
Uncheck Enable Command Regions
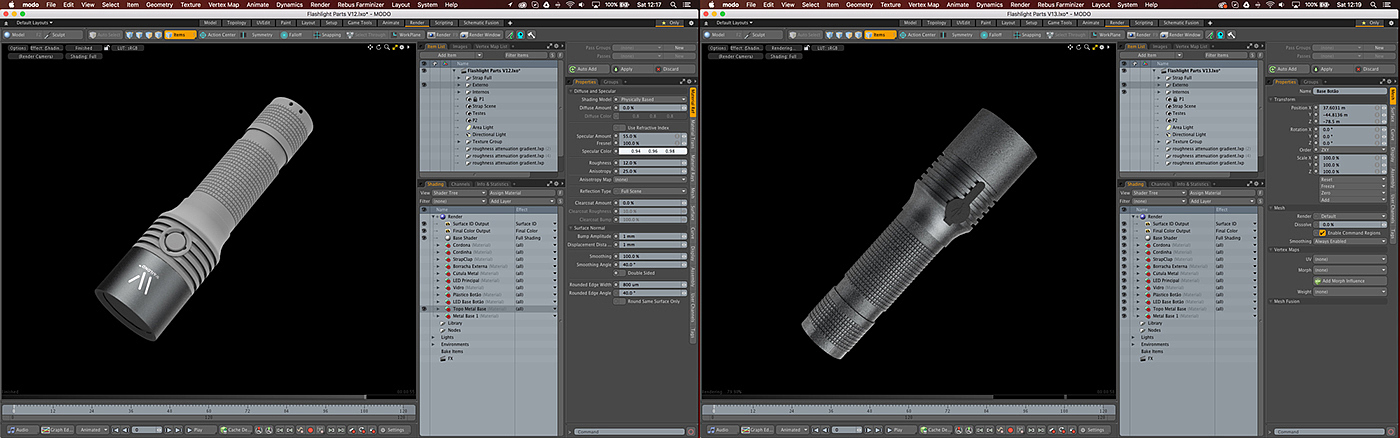point(1323,232)
